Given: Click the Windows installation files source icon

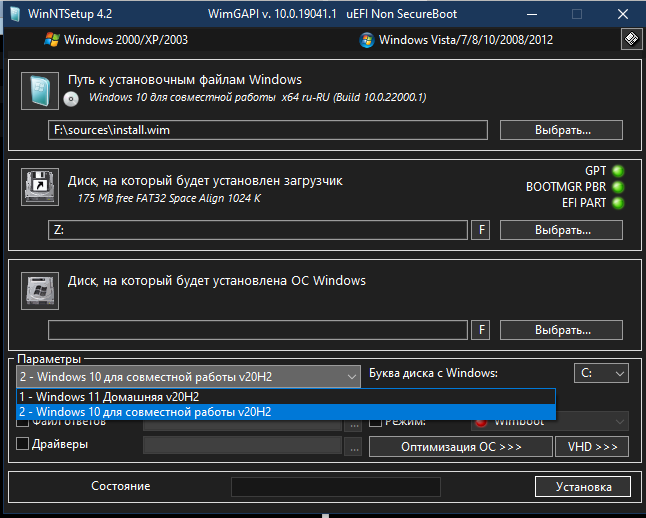Looking at the screenshot, I should coord(40,91).
